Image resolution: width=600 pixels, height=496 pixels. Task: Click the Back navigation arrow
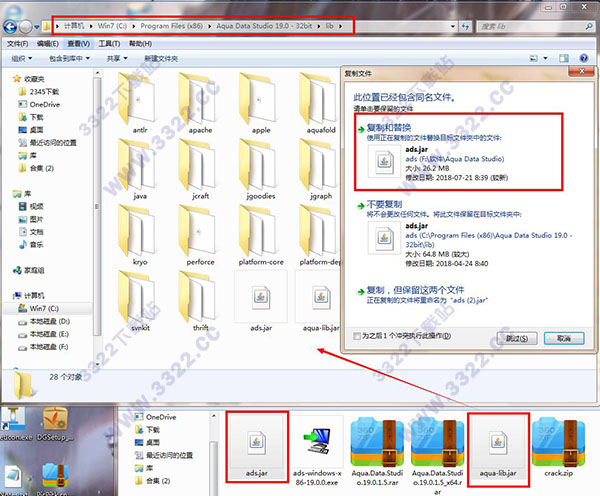10,26
